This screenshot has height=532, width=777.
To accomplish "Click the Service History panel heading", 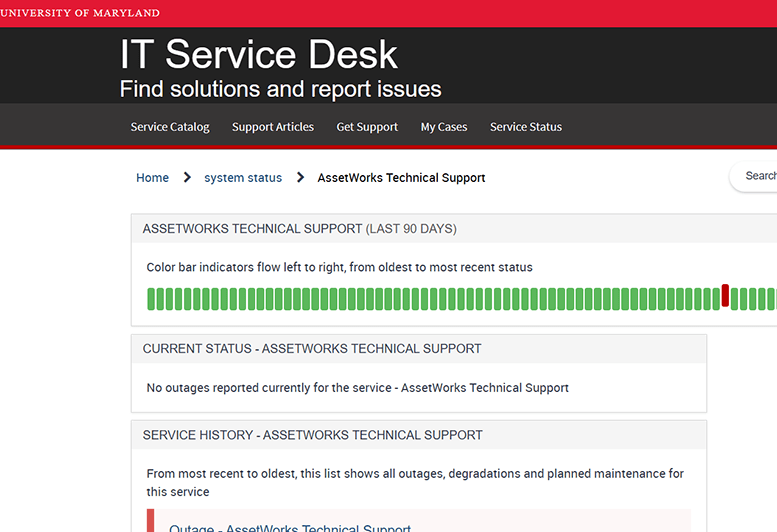I will [x=312, y=435].
